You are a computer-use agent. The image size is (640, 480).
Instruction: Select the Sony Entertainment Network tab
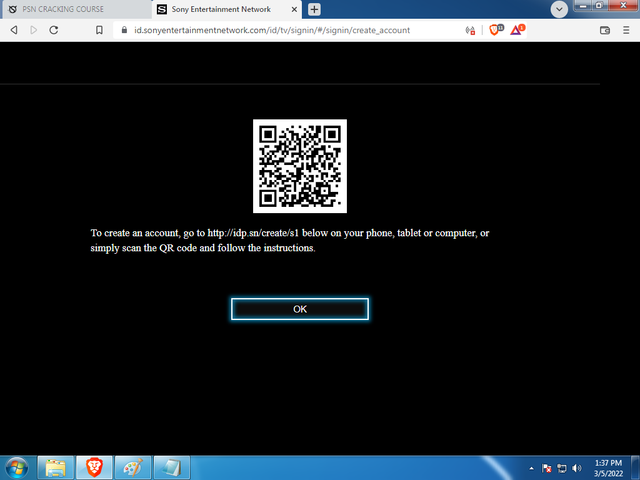pyautogui.click(x=227, y=9)
